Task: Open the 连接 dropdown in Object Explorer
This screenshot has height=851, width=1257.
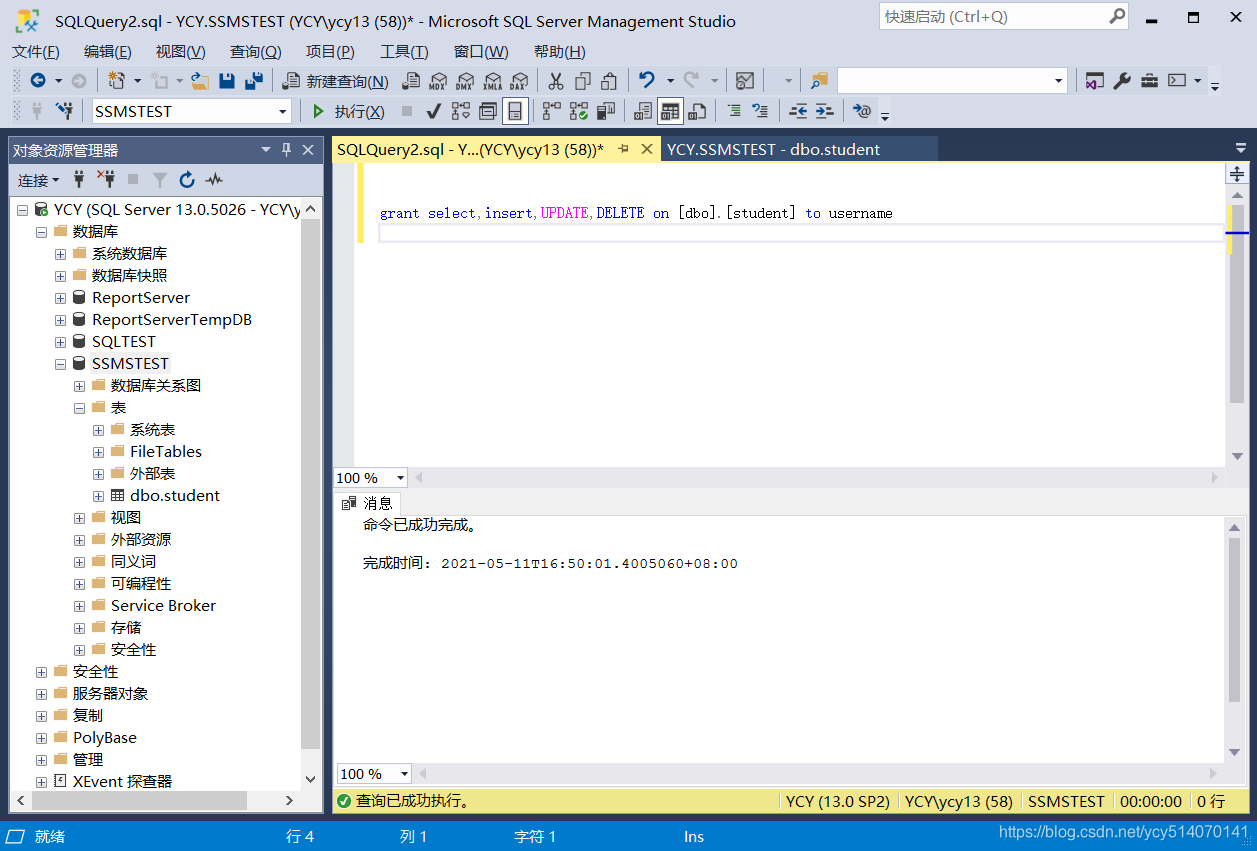Action: point(38,180)
